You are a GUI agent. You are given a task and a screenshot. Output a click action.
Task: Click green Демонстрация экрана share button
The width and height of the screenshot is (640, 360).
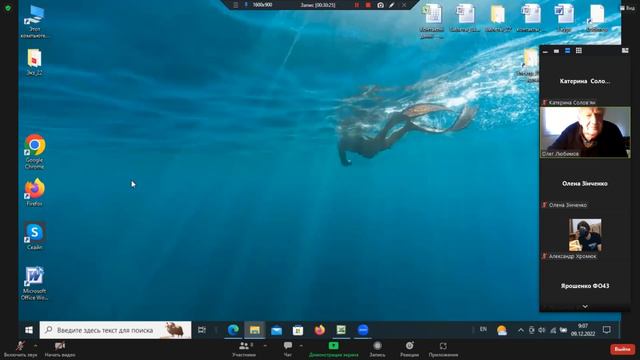(x=333, y=349)
